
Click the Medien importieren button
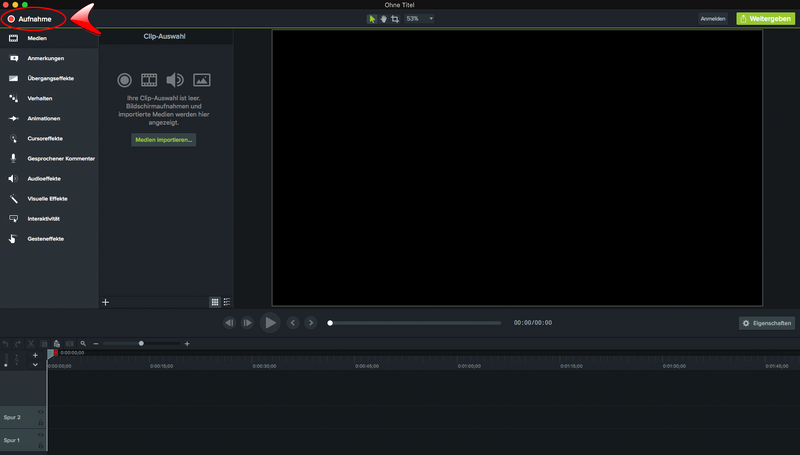coord(163,140)
